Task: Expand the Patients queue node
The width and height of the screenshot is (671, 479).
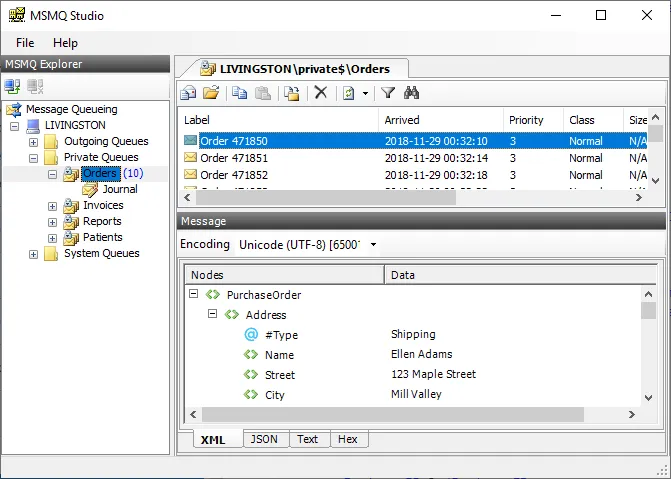Action: coord(52,238)
